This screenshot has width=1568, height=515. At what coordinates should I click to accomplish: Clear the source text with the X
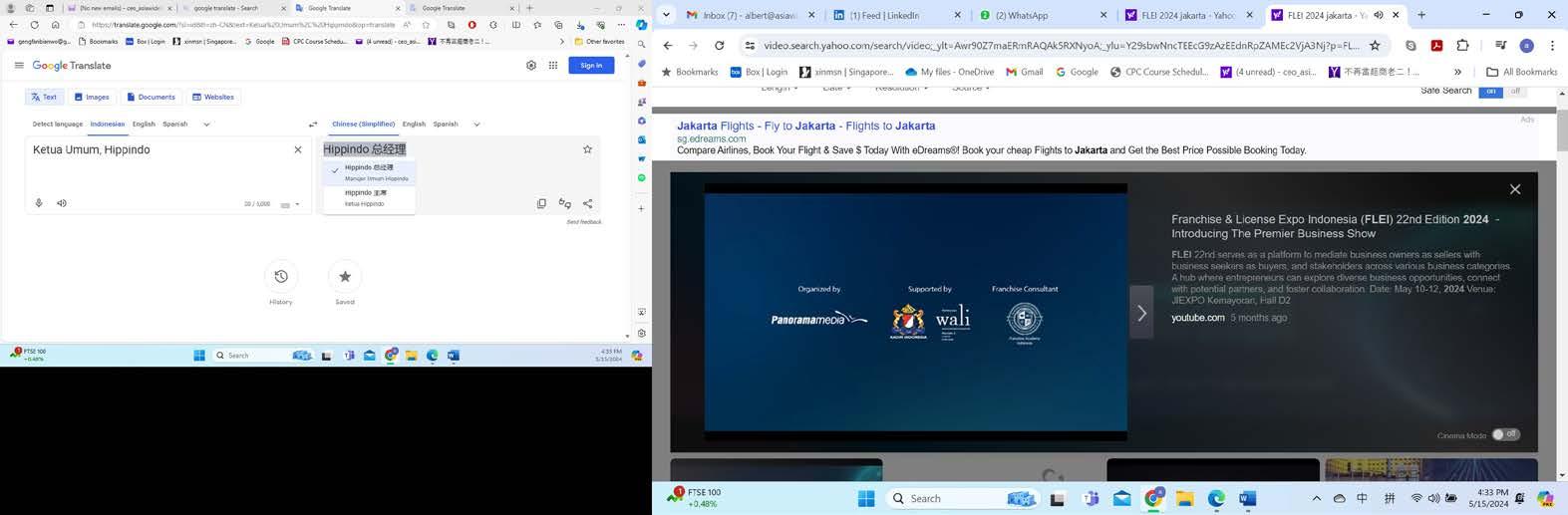tap(297, 149)
